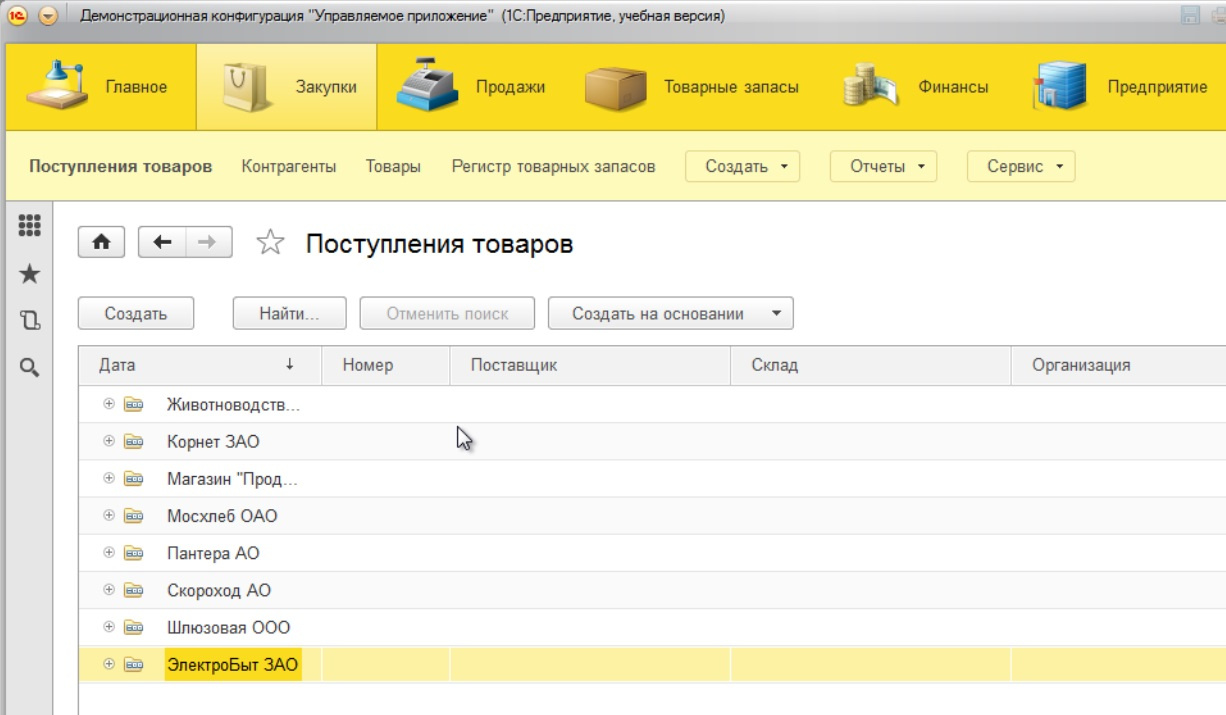Open the sections menu grid icon
Image resolution: width=1226 pixels, height=715 pixels.
point(30,226)
